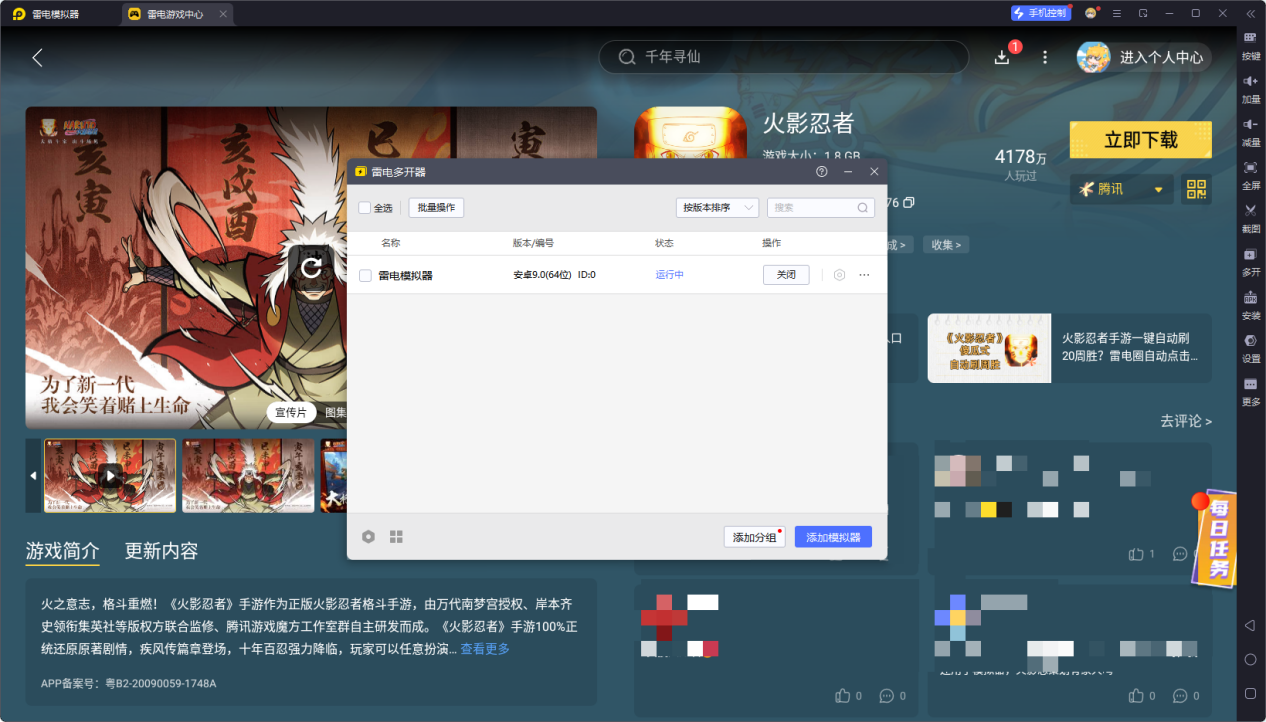
Task: Select the first video thumbnail with play icon
Action: tap(110, 475)
